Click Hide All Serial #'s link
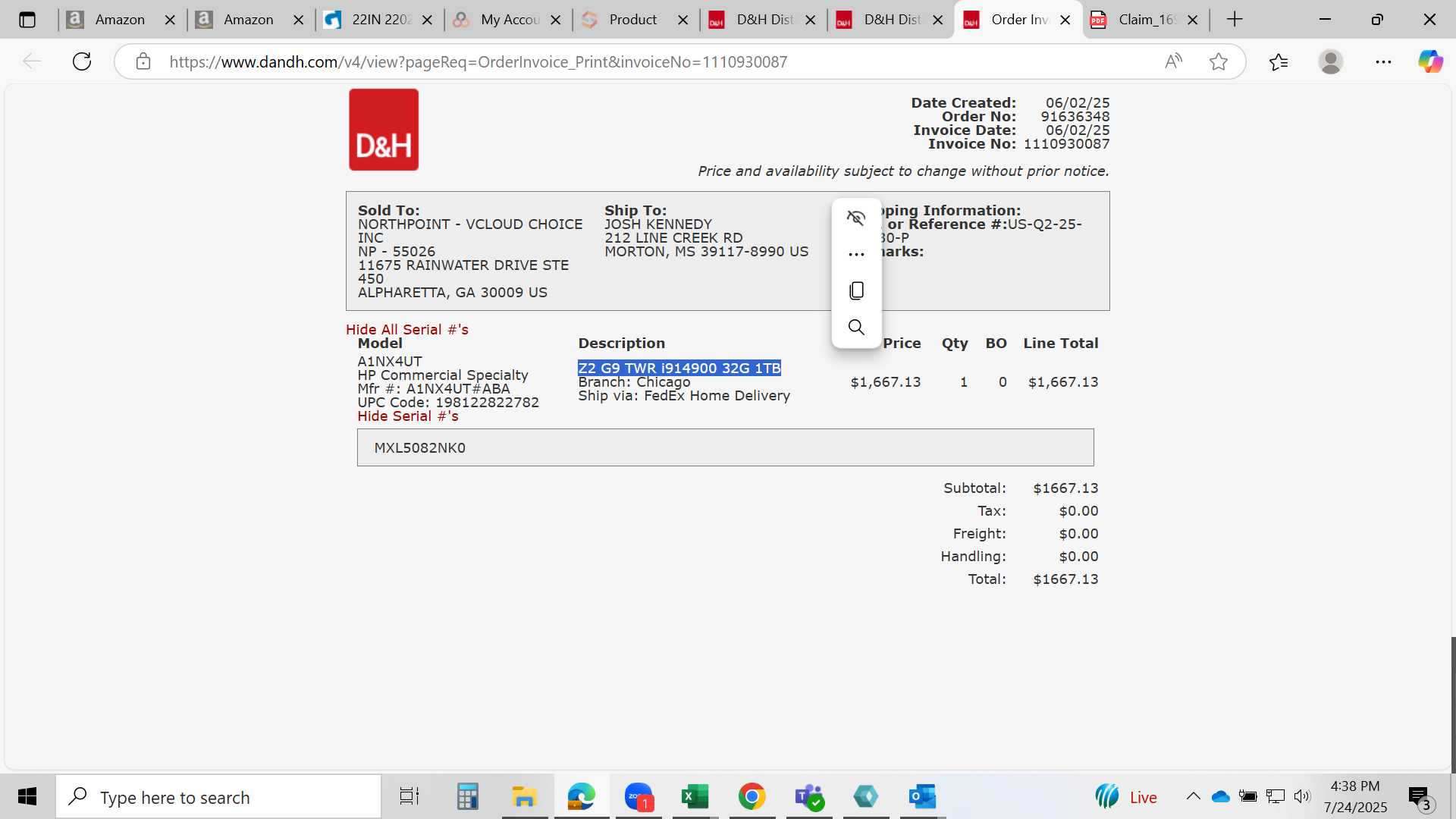The height and width of the screenshot is (819, 1456). pos(407,330)
